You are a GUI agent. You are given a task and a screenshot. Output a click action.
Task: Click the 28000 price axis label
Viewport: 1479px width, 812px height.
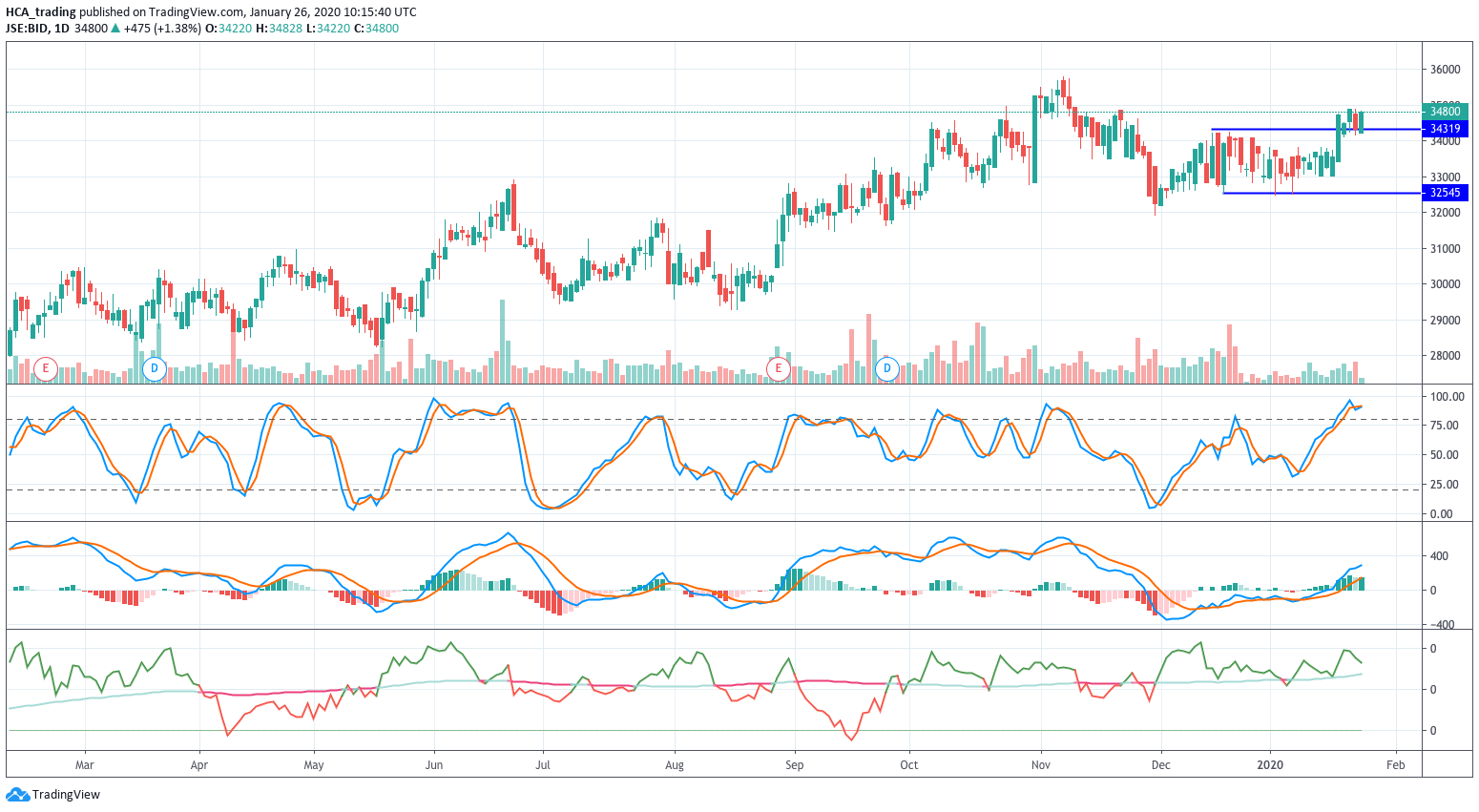tap(1445, 356)
